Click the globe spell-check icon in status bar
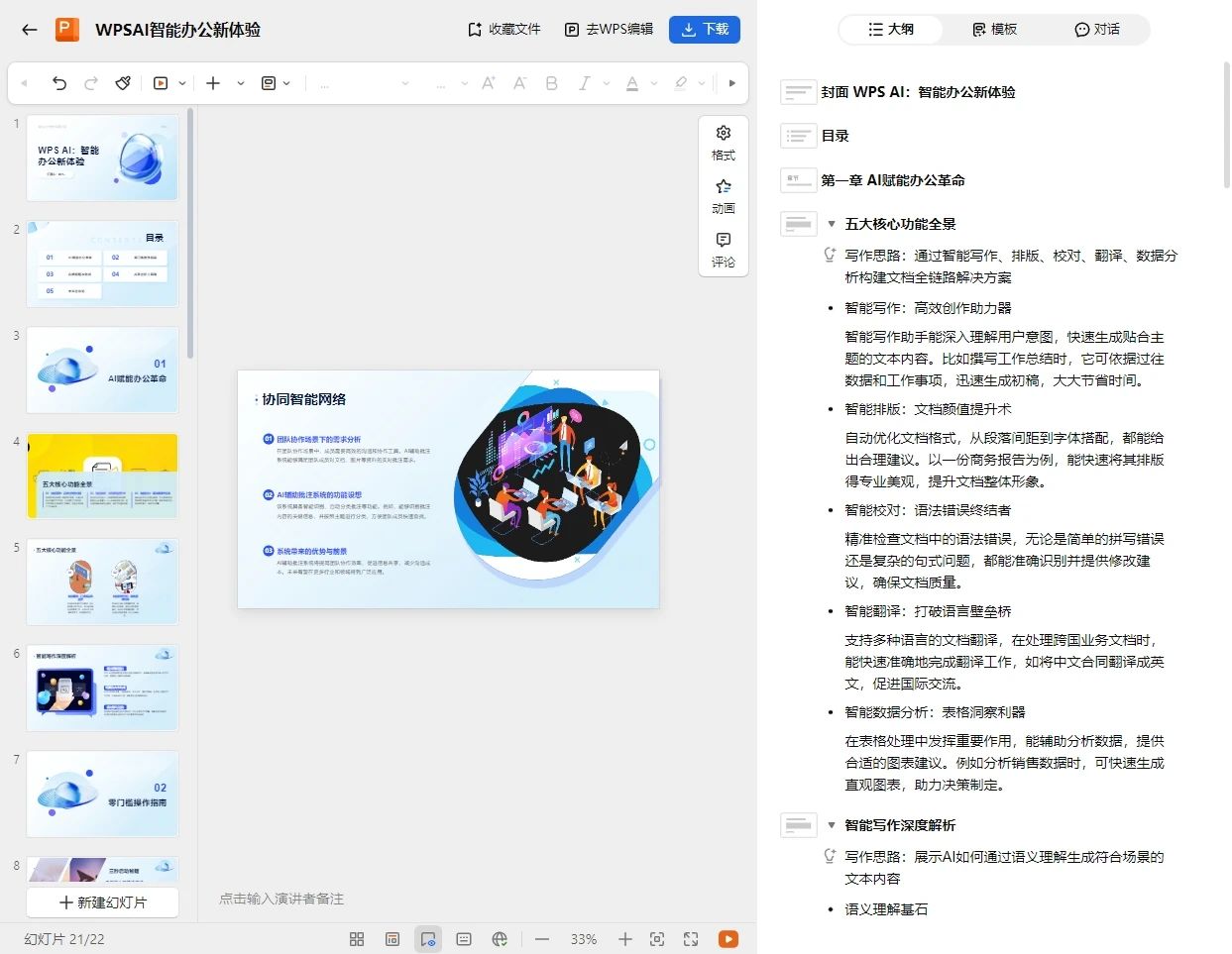The height and width of the screenshot is (954, 1232). click(500, 939)
